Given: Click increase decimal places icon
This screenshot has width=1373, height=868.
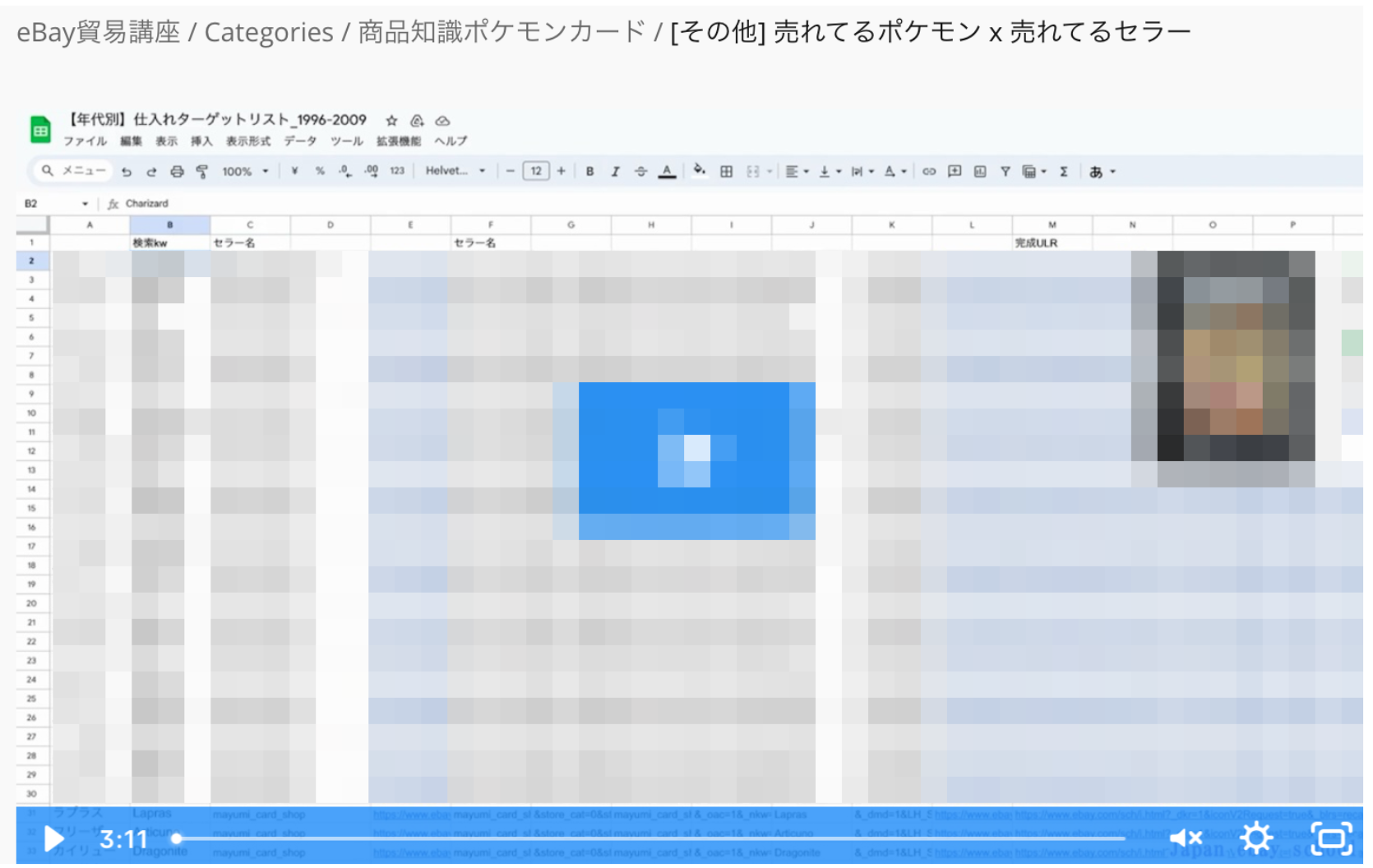Looking at the screenshot, I should pos(372,171).
